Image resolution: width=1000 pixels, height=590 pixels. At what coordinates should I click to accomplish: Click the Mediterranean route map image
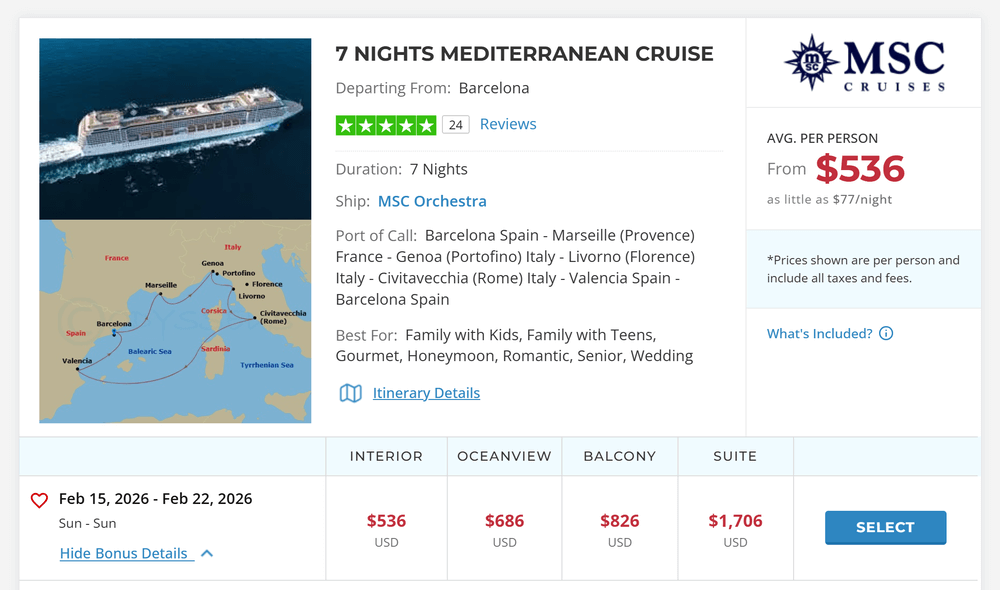pyautogui.click(x=175, y=321)
